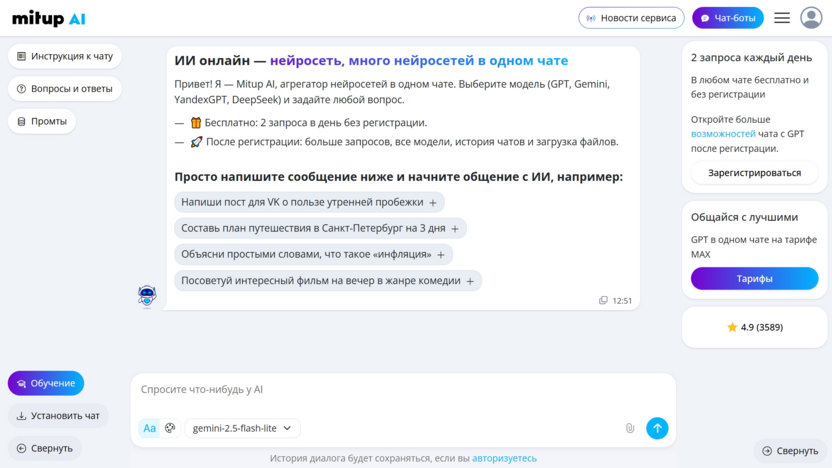Open the user profile avatar

[811, 18]
